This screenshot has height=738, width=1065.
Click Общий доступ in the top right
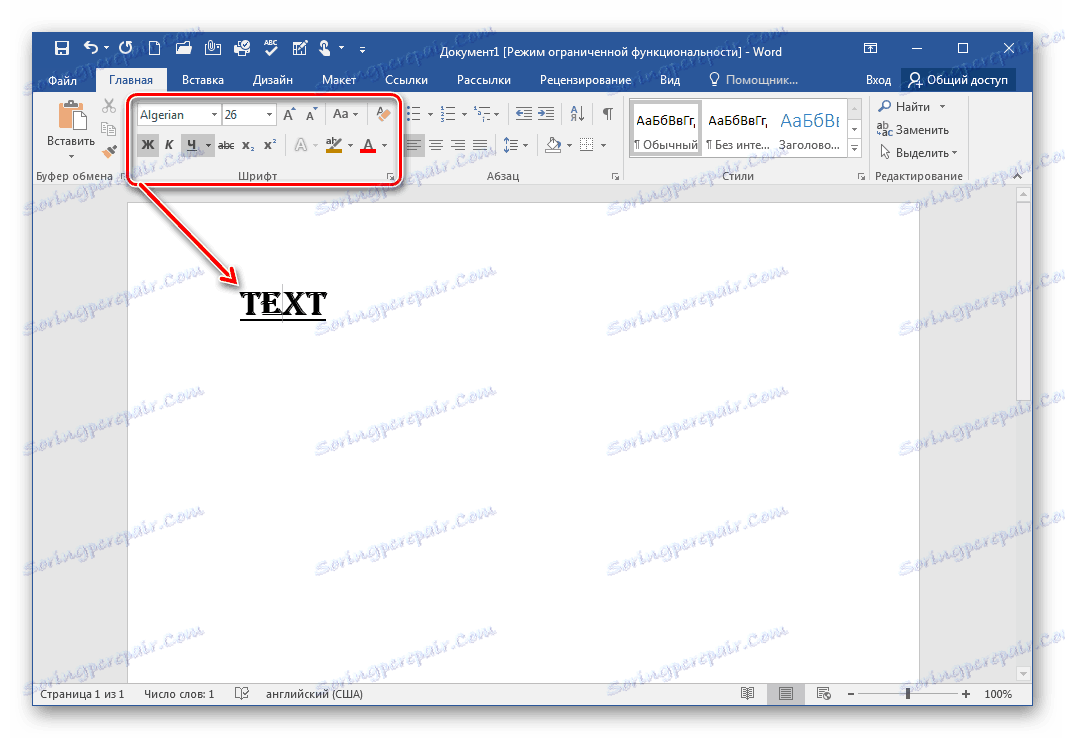pos(957,79)
